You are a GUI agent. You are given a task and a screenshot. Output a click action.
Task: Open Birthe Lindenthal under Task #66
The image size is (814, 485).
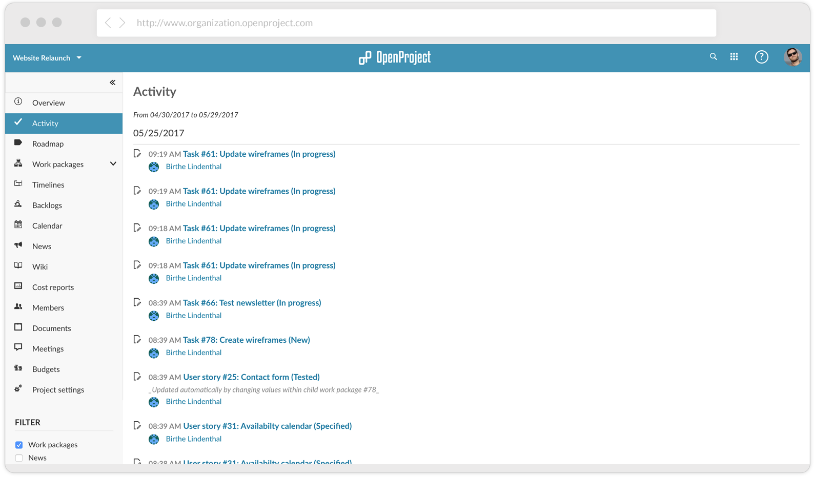194,316
